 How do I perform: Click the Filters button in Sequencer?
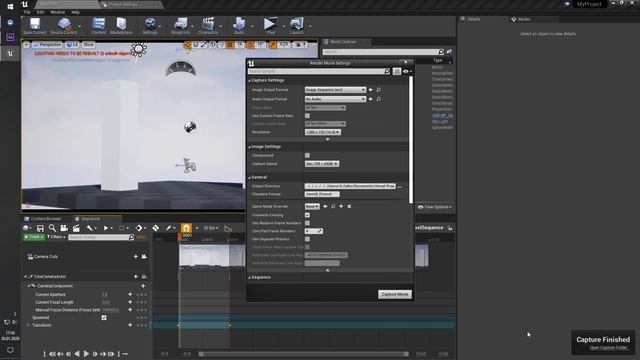pyautogui.click(x=56, y=237)
